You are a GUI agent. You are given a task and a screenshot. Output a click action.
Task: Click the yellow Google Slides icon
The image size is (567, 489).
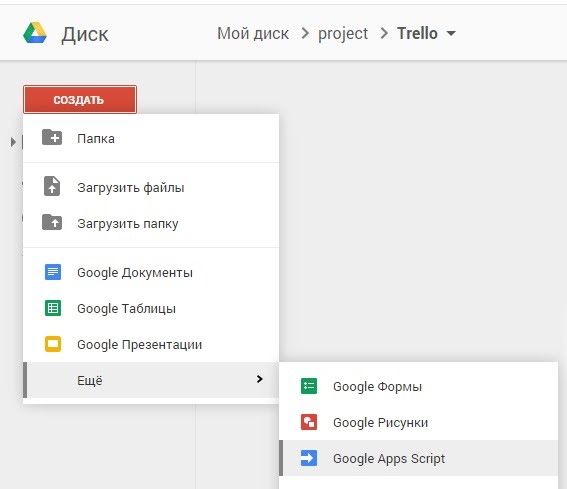(53, 344)
